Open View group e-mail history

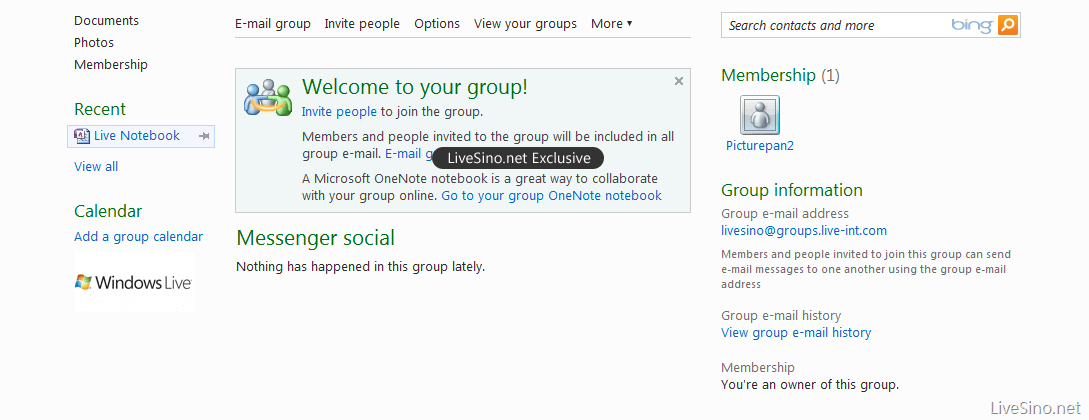click(x=796, y=333)
